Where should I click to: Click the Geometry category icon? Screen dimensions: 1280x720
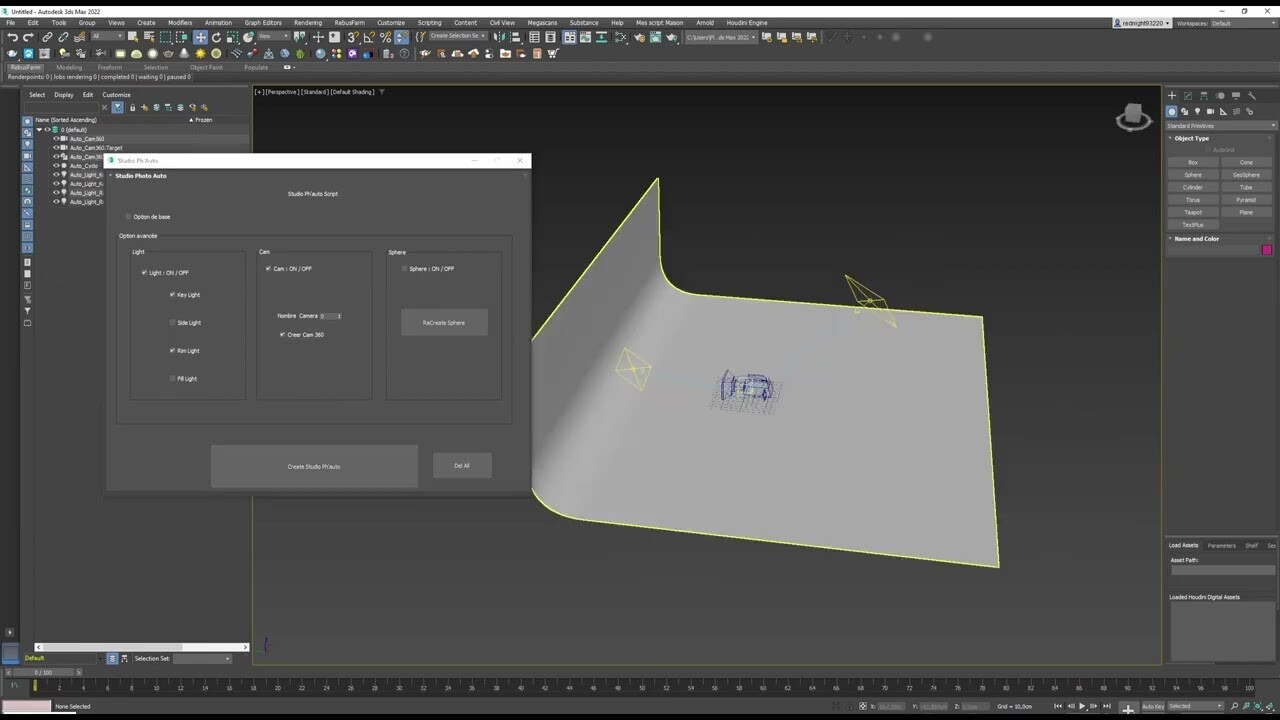click(1171, 111)
